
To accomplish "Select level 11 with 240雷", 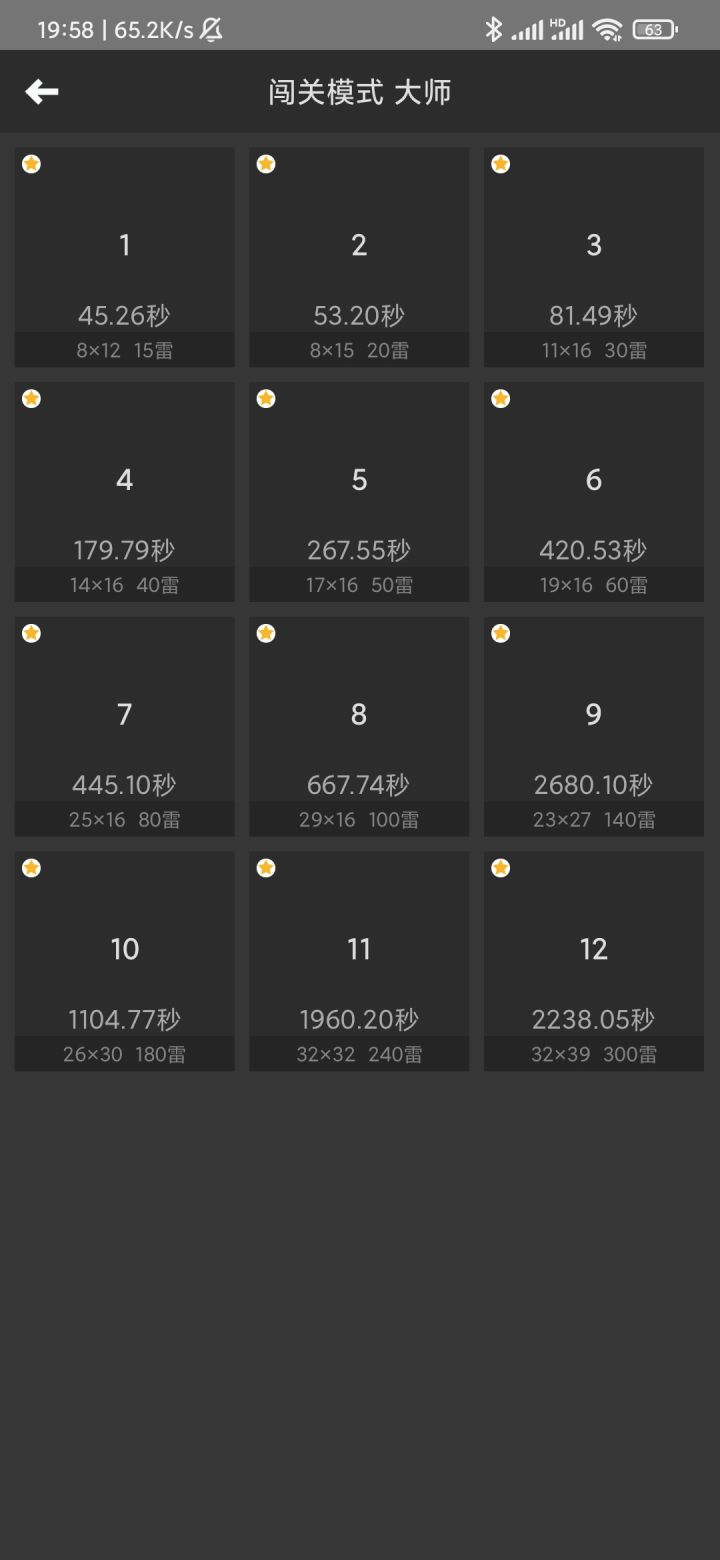I will (359, 961).
